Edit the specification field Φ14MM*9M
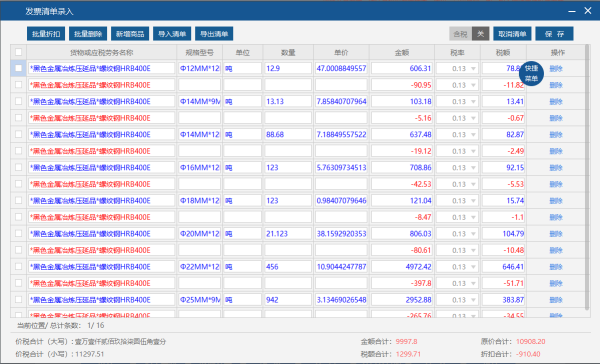This screenshot has height=364, width=600. pos(199,101)
